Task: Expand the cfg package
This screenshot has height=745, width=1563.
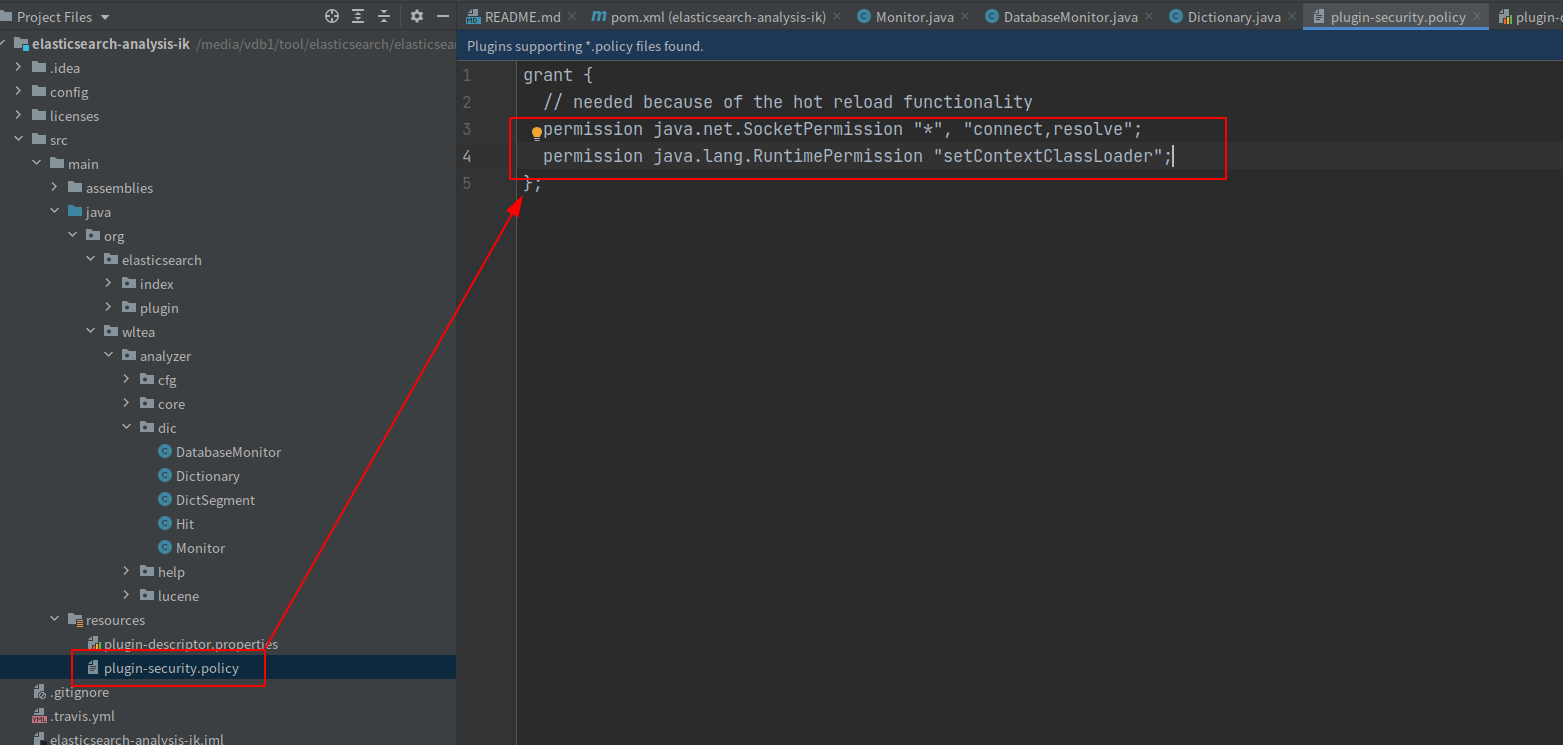Action: click(126, 380)
